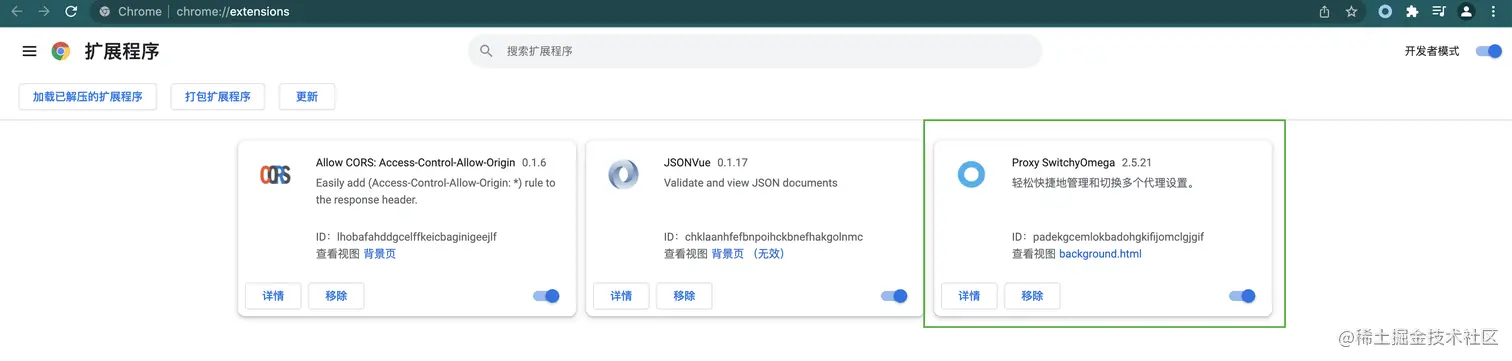Click the Chrome logo beside 扩展程序
Image resolution: width=1512 pixels, height=361 pixels.
(61, 51)
